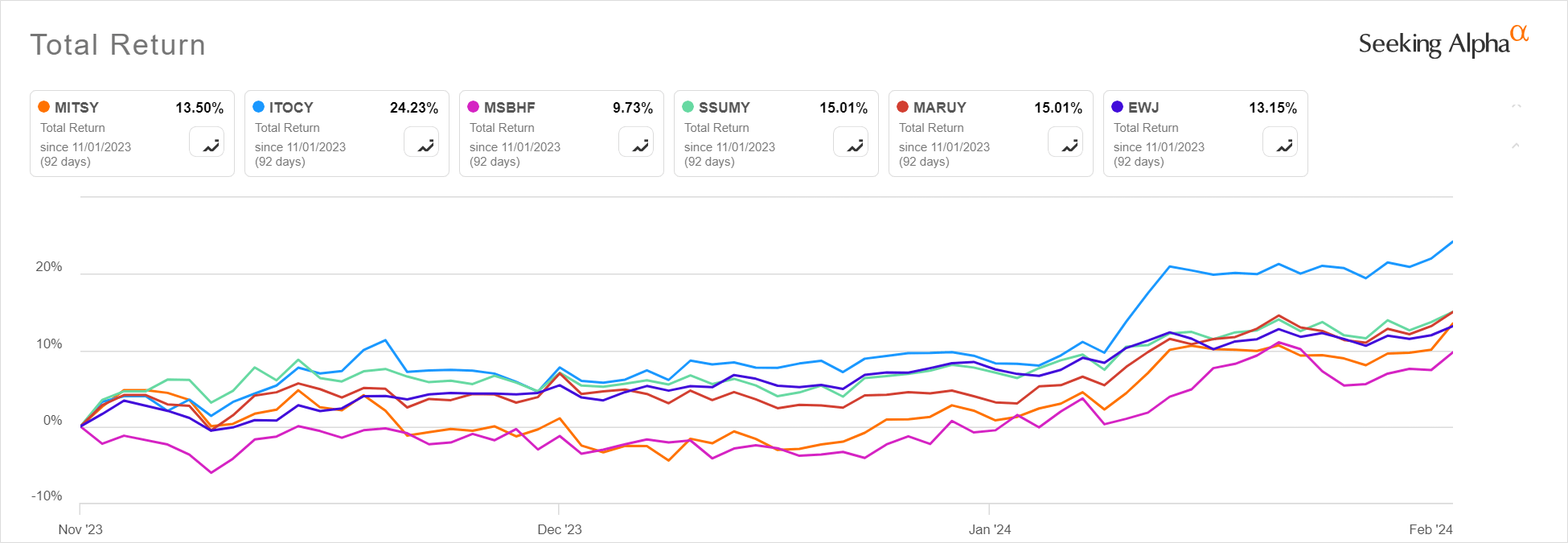Select MARUY's red legend dot
This screenshot has width=1568, height=543.
pyautogui.click(x=902, y=107)
